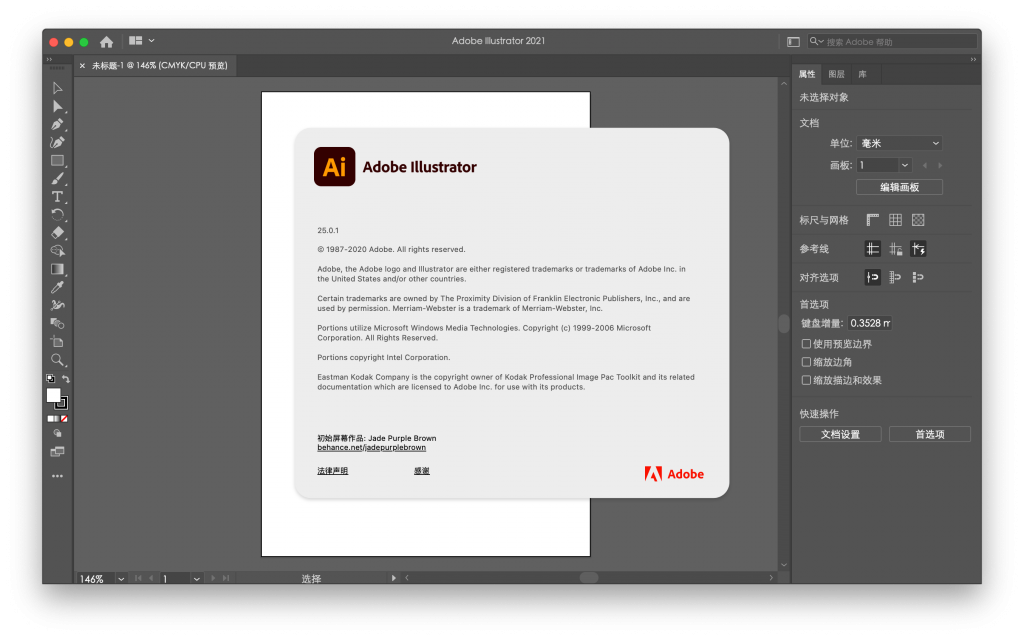The height and width of the screenshot is (640, 1024).
Task: Show the grid icon
Action: coord(895,220)
